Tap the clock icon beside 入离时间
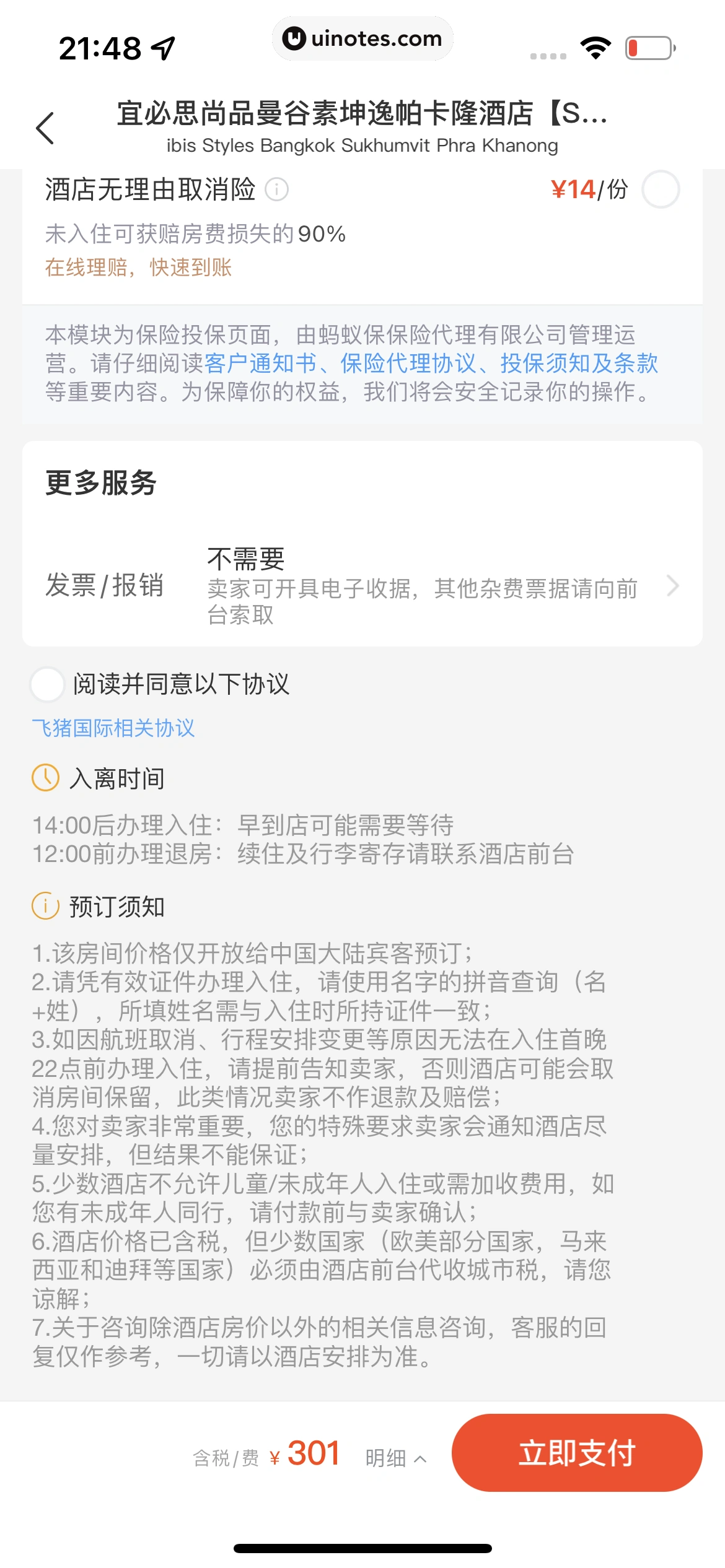 45,778
